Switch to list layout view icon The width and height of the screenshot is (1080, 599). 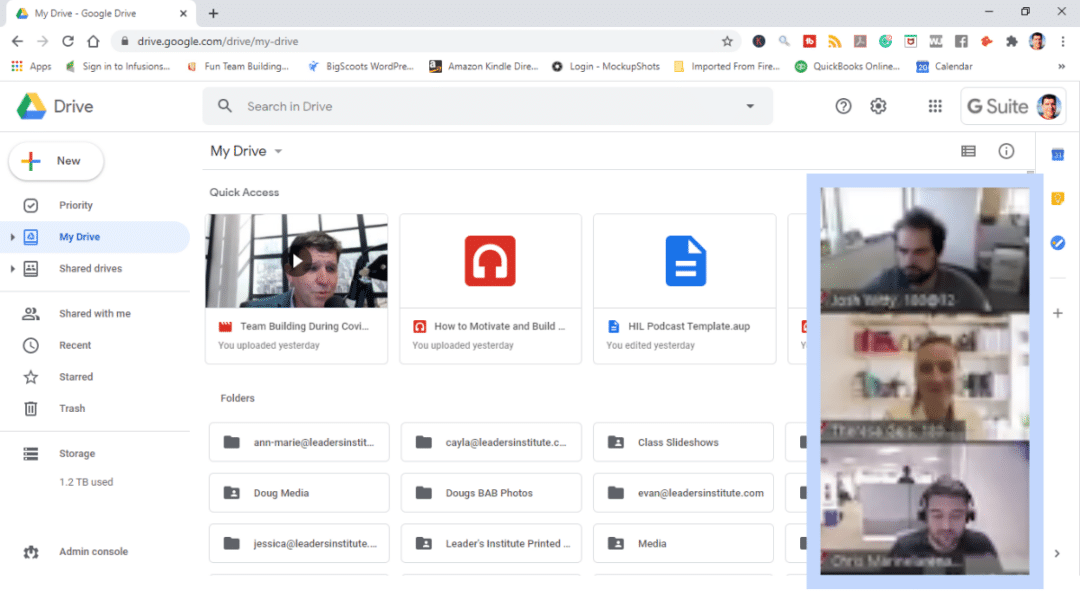click(968, 151)
